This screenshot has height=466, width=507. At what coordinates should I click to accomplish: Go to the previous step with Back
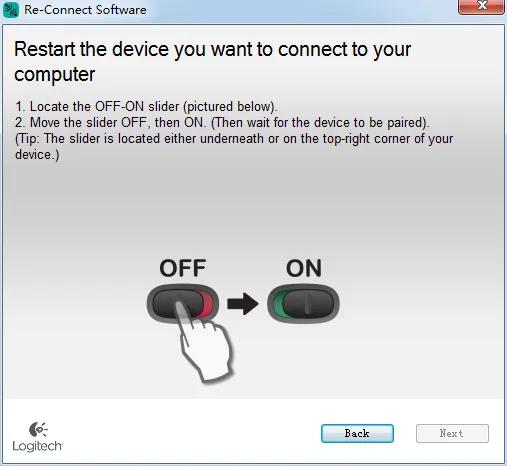coord(357,433)
